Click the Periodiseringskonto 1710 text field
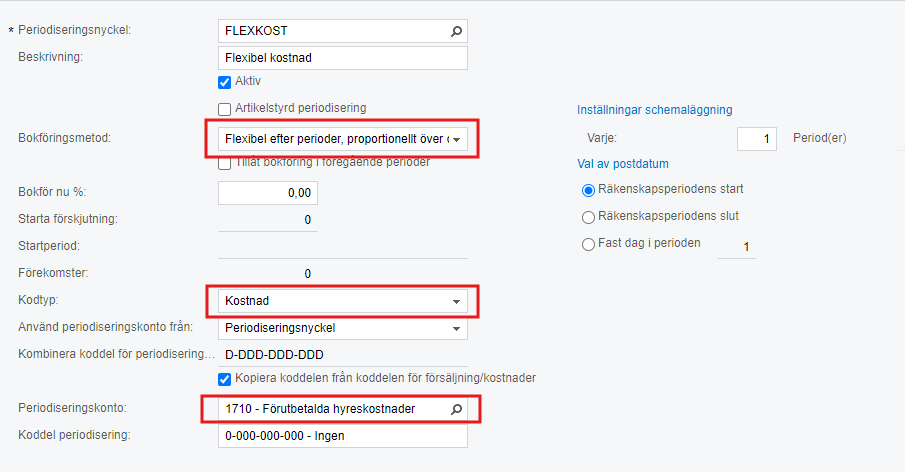The width and height of the screenshot is (905, 472). pyautogui.click(x=334, y=409)
